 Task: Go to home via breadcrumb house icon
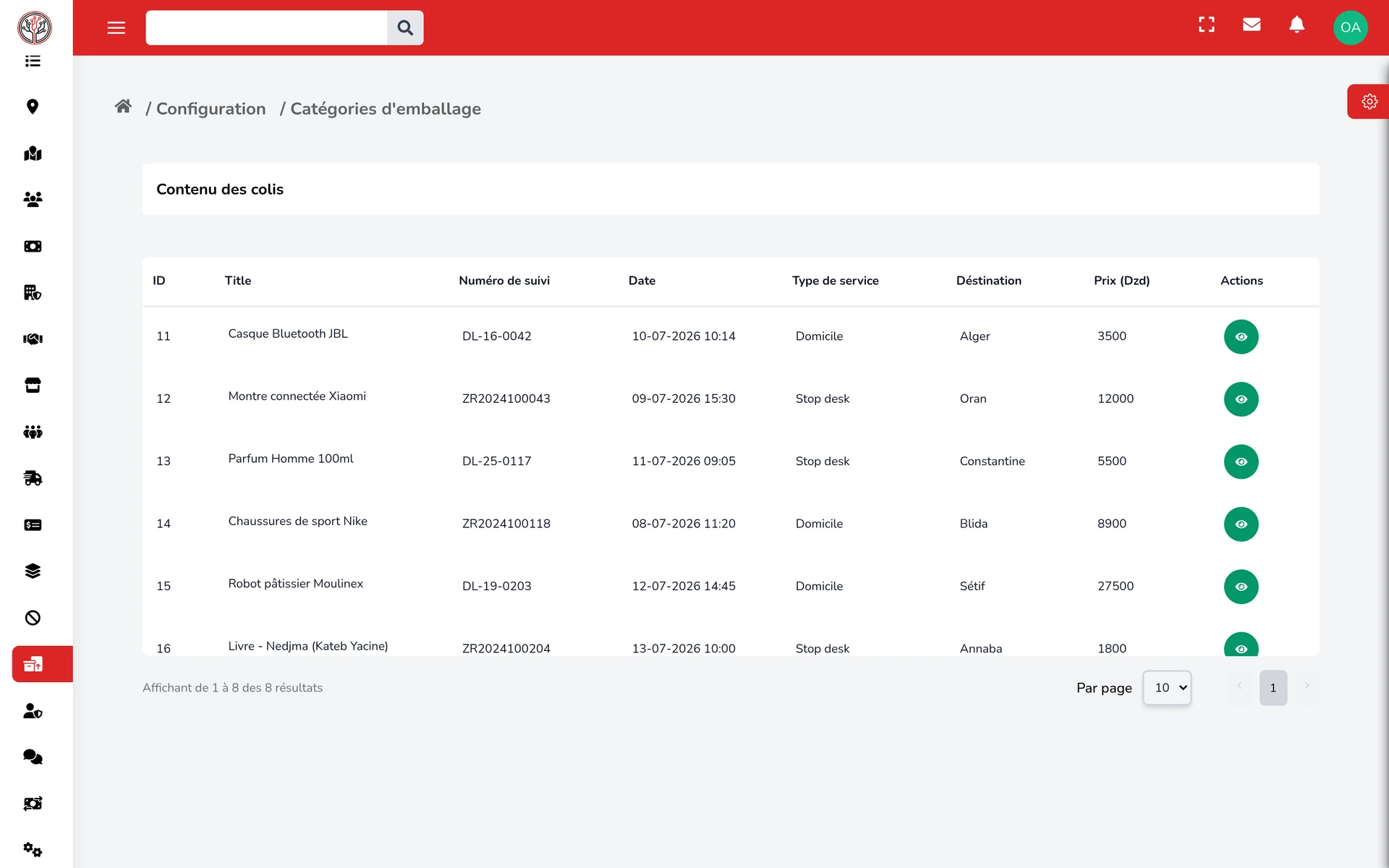(x=123, y=107)
